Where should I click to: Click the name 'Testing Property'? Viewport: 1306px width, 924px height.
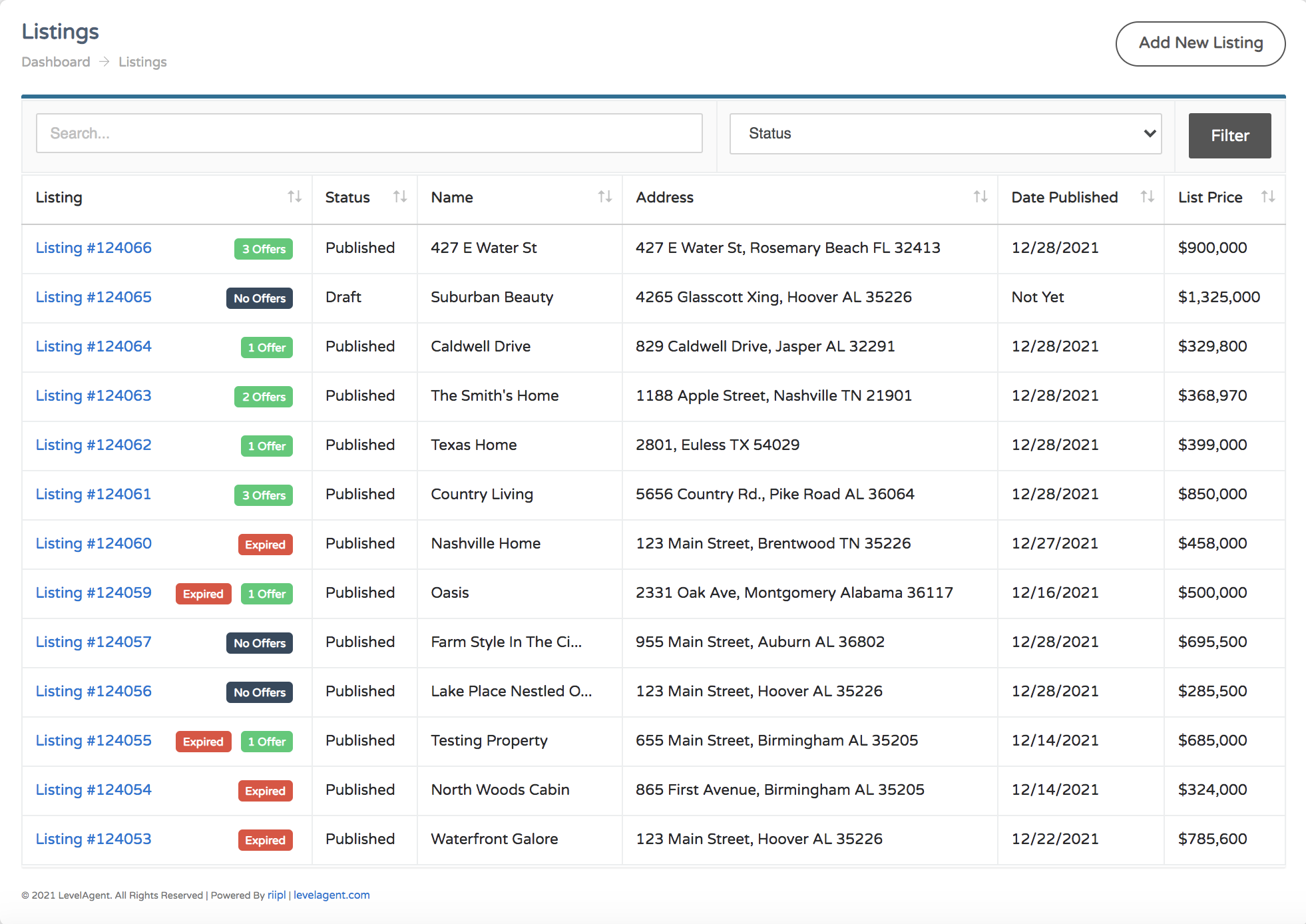pos(489,740)
